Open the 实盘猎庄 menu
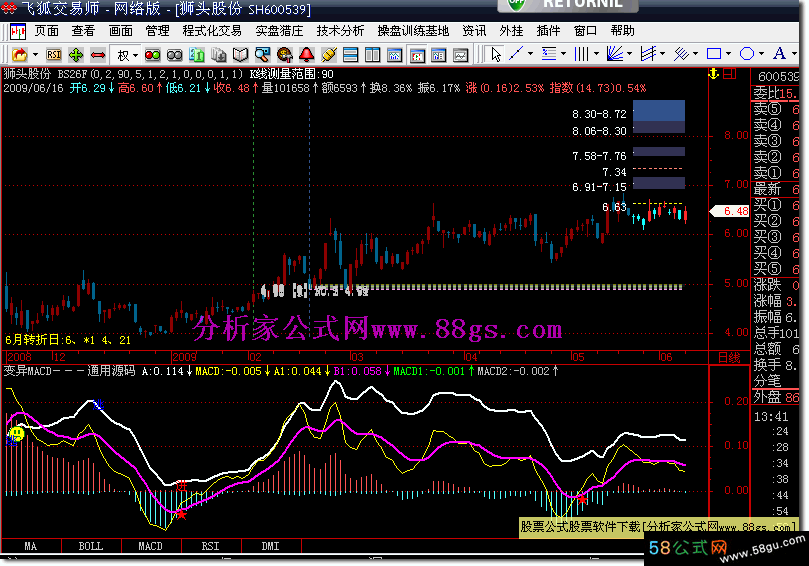Image resolution: width=809 pixels, height=566 pixels. pyautogui.click(x=279, y=31)
